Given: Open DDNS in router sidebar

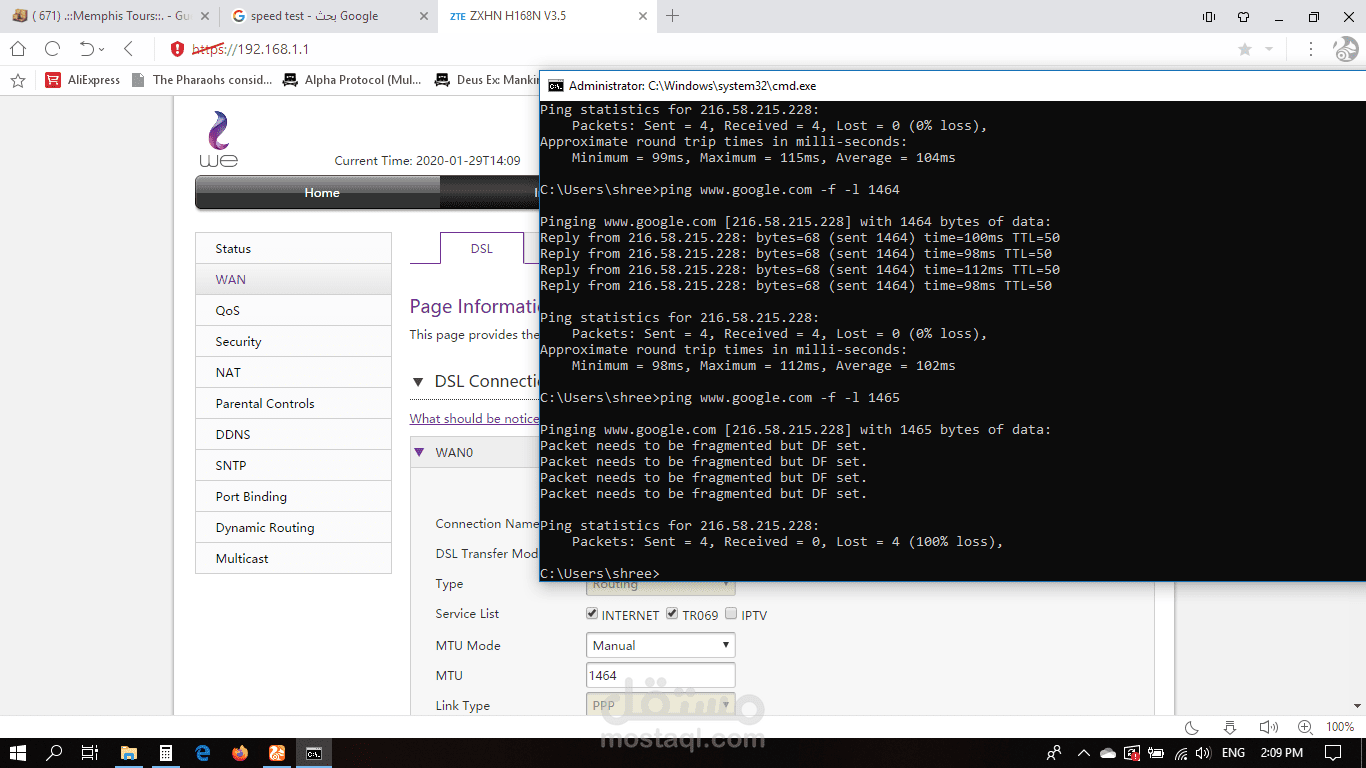Looking at the screenshot, I should click(x=293, y=435).
